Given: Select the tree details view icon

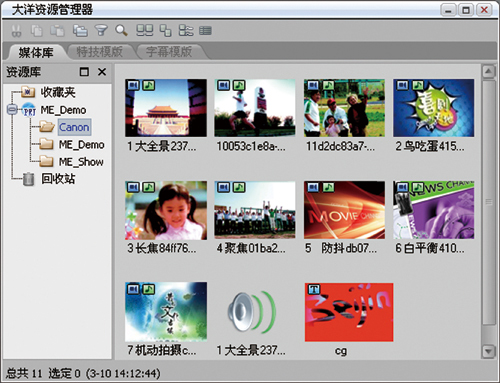Looking at the screenshot, I should click(186, 31).
